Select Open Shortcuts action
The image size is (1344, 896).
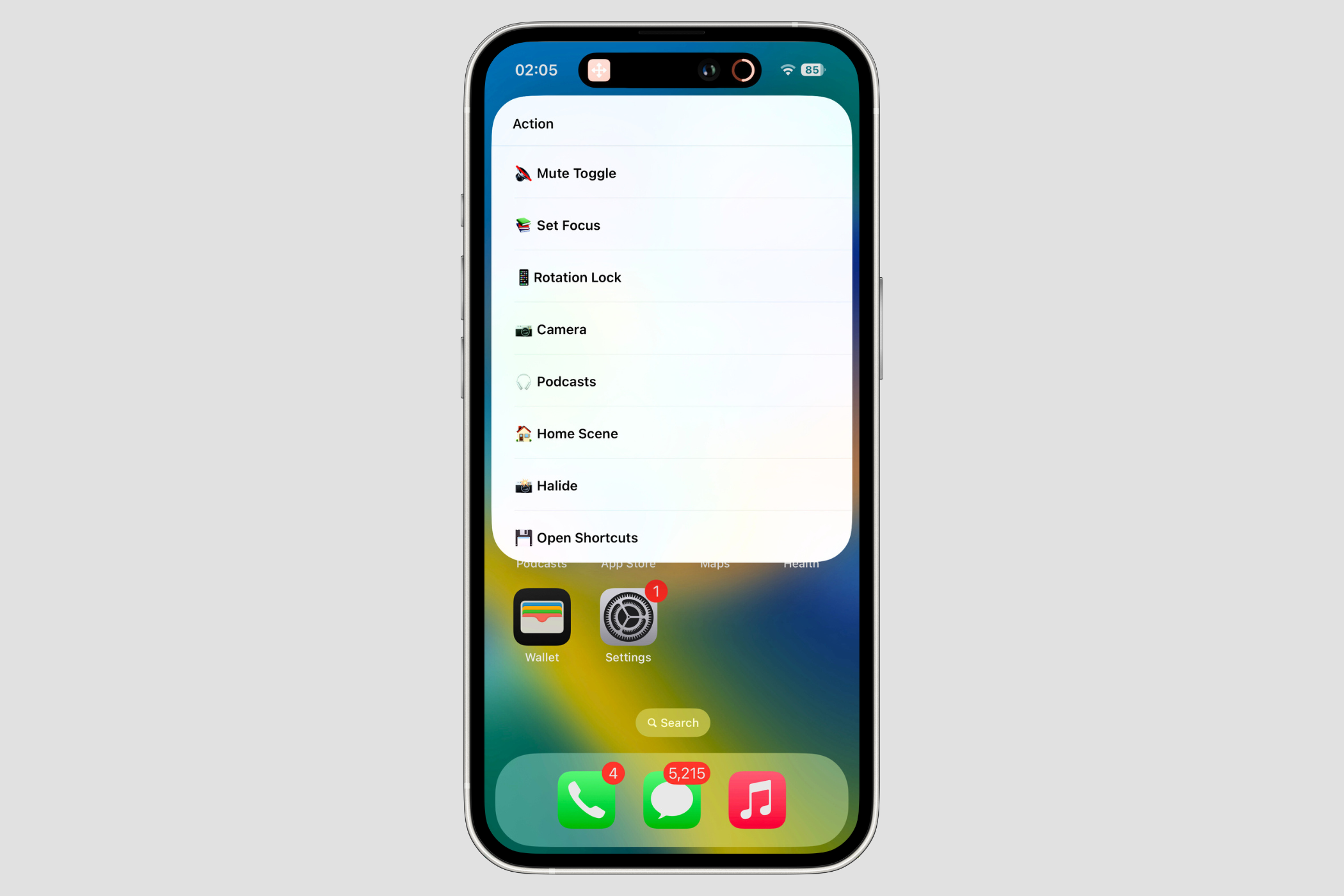pos(672,537)
